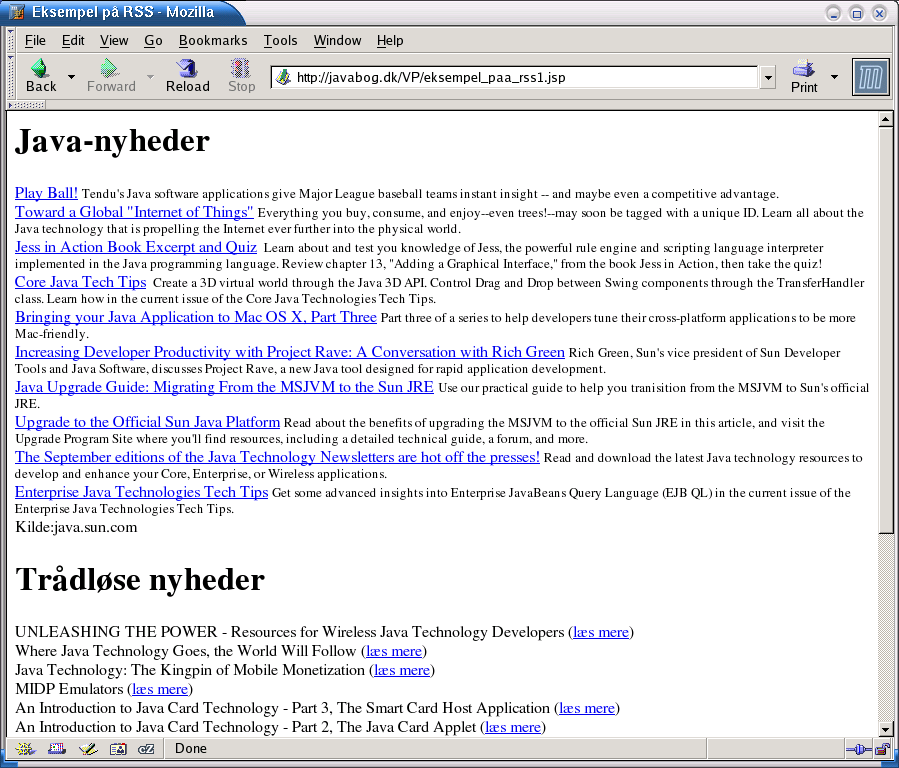Click the Print toolbar icon

804,76
